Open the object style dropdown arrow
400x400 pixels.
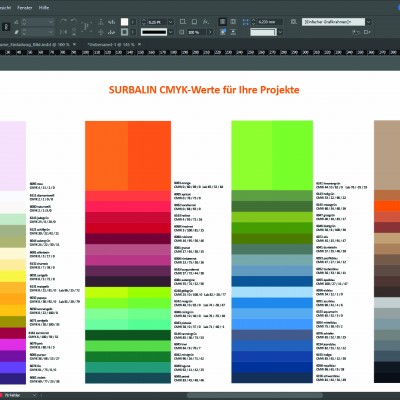click(x=368, y=22)
